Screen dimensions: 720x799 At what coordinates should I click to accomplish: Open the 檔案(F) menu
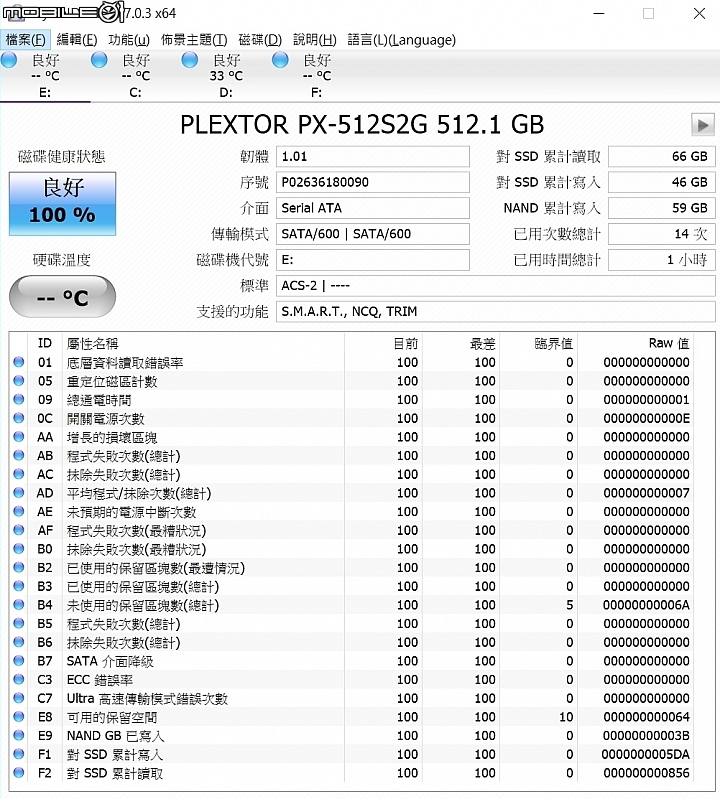click(25, 39)
